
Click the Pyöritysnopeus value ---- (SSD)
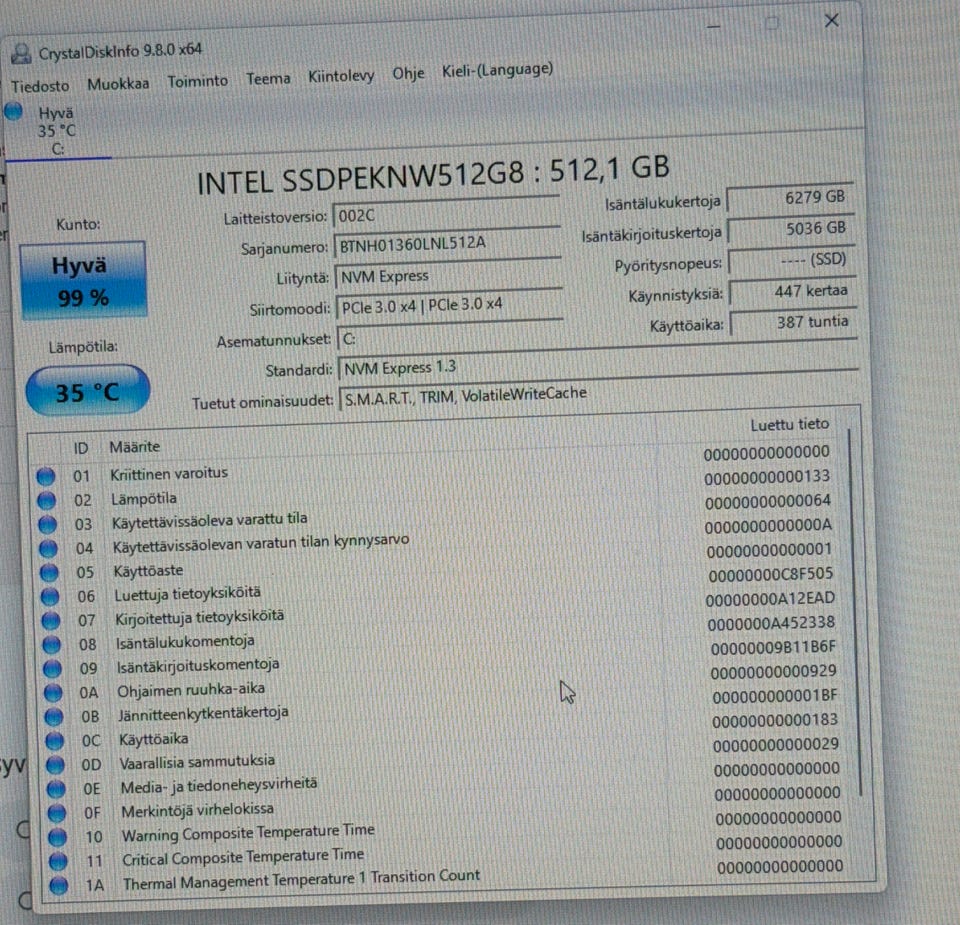click(x=792, y=260)
